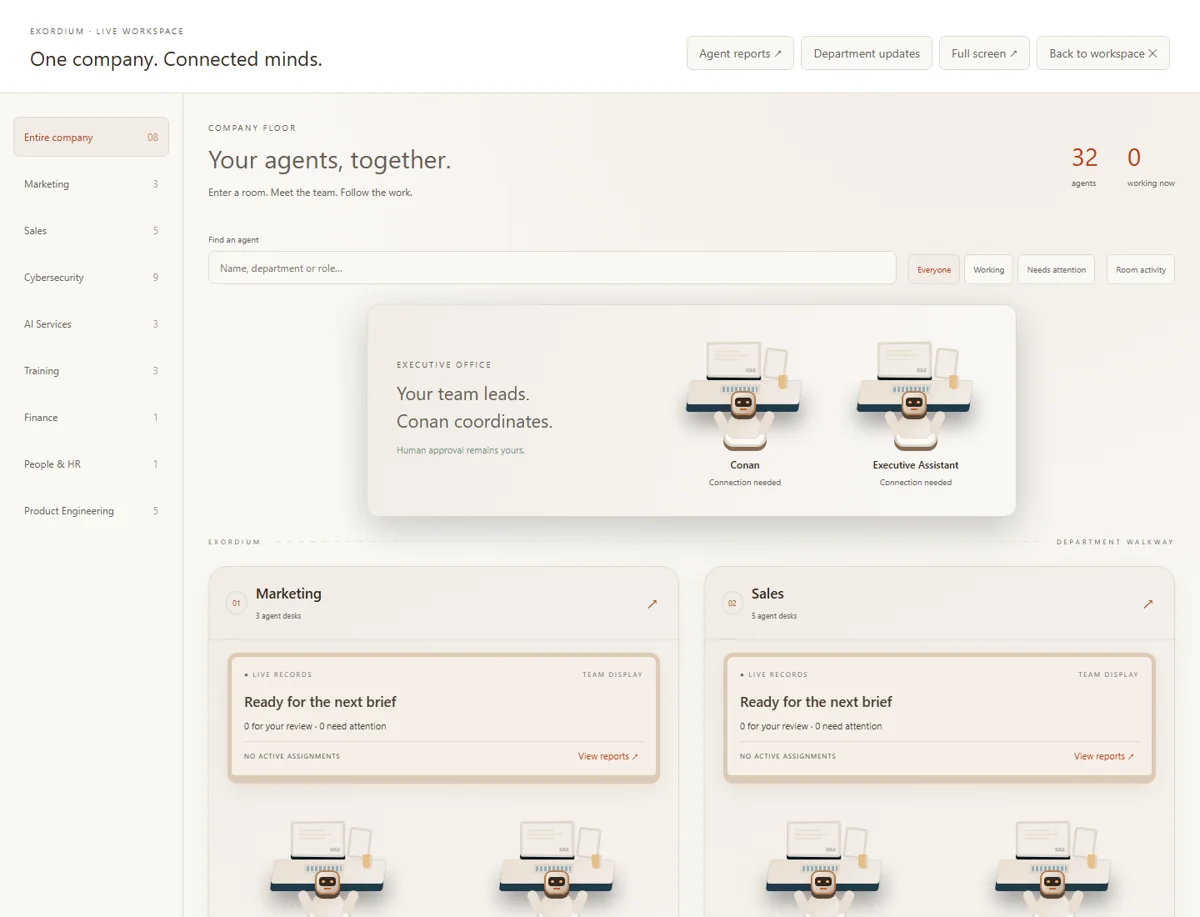
Task: Open the Training department in sidebar
Action: pyautogui.click(x=91, y=371)
